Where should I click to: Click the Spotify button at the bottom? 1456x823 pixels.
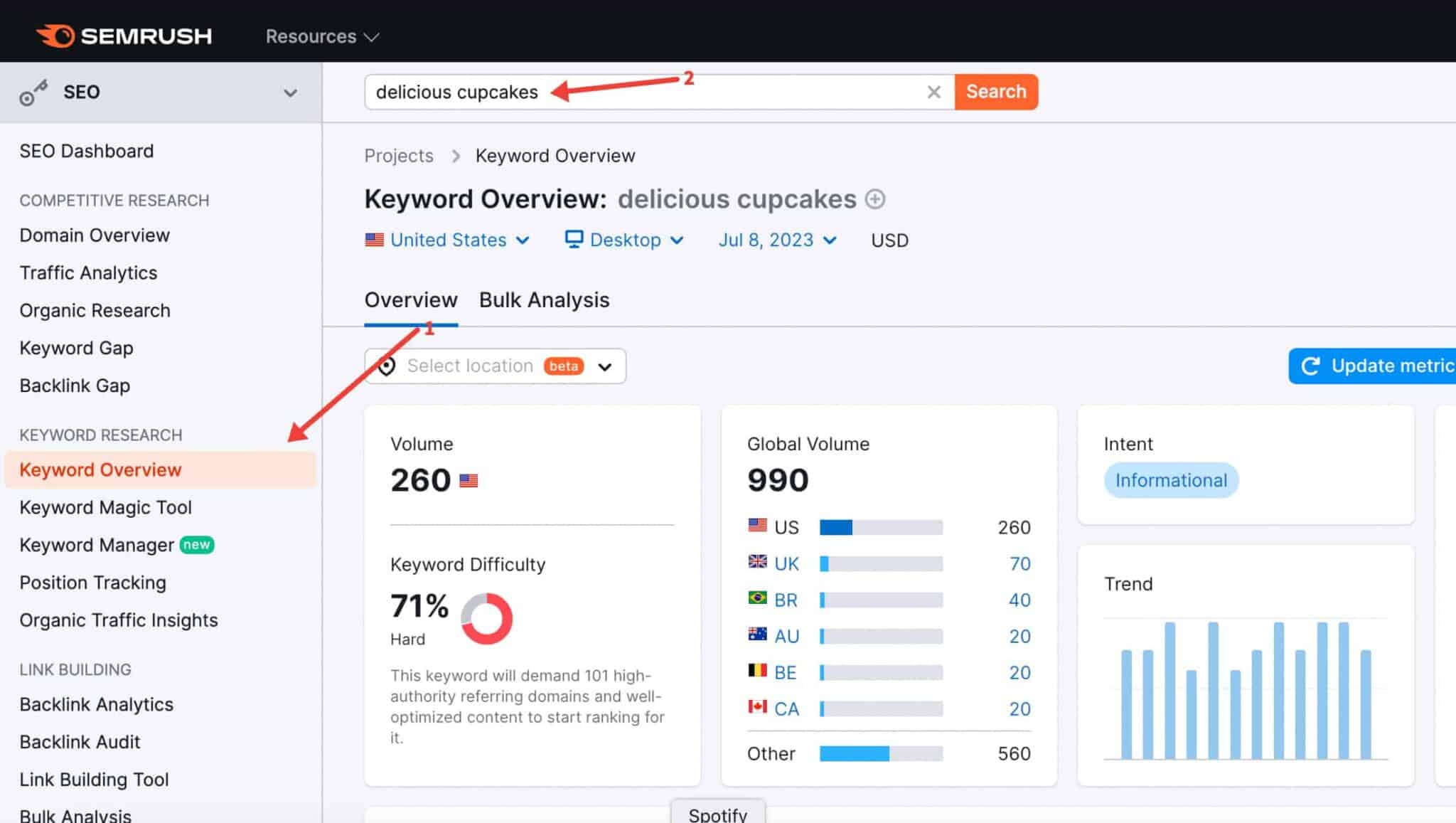pos(717,814)
